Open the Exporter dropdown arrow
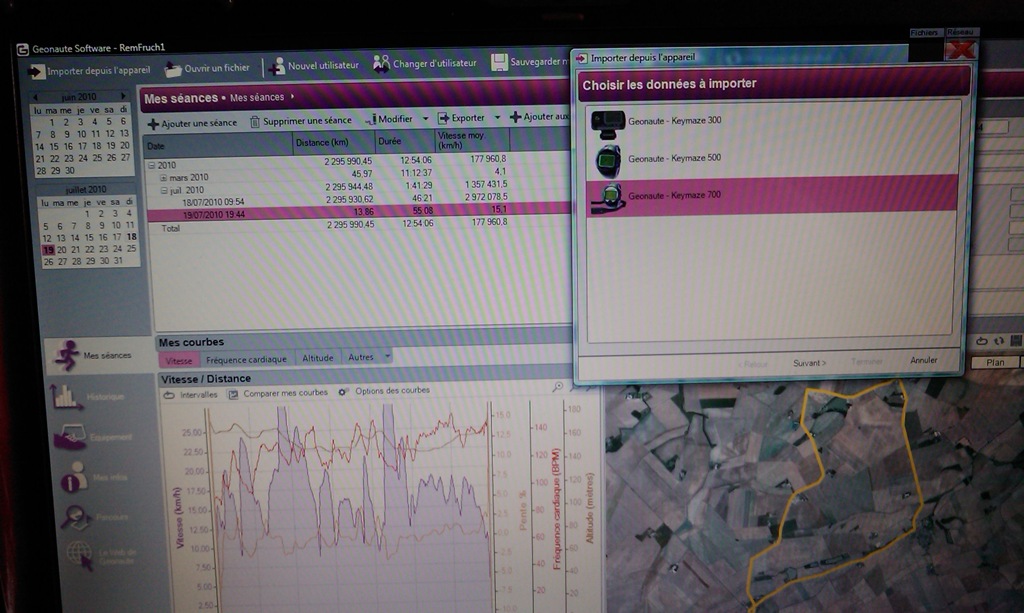Viewport: 1024px width, 613px height. point(497,118)
